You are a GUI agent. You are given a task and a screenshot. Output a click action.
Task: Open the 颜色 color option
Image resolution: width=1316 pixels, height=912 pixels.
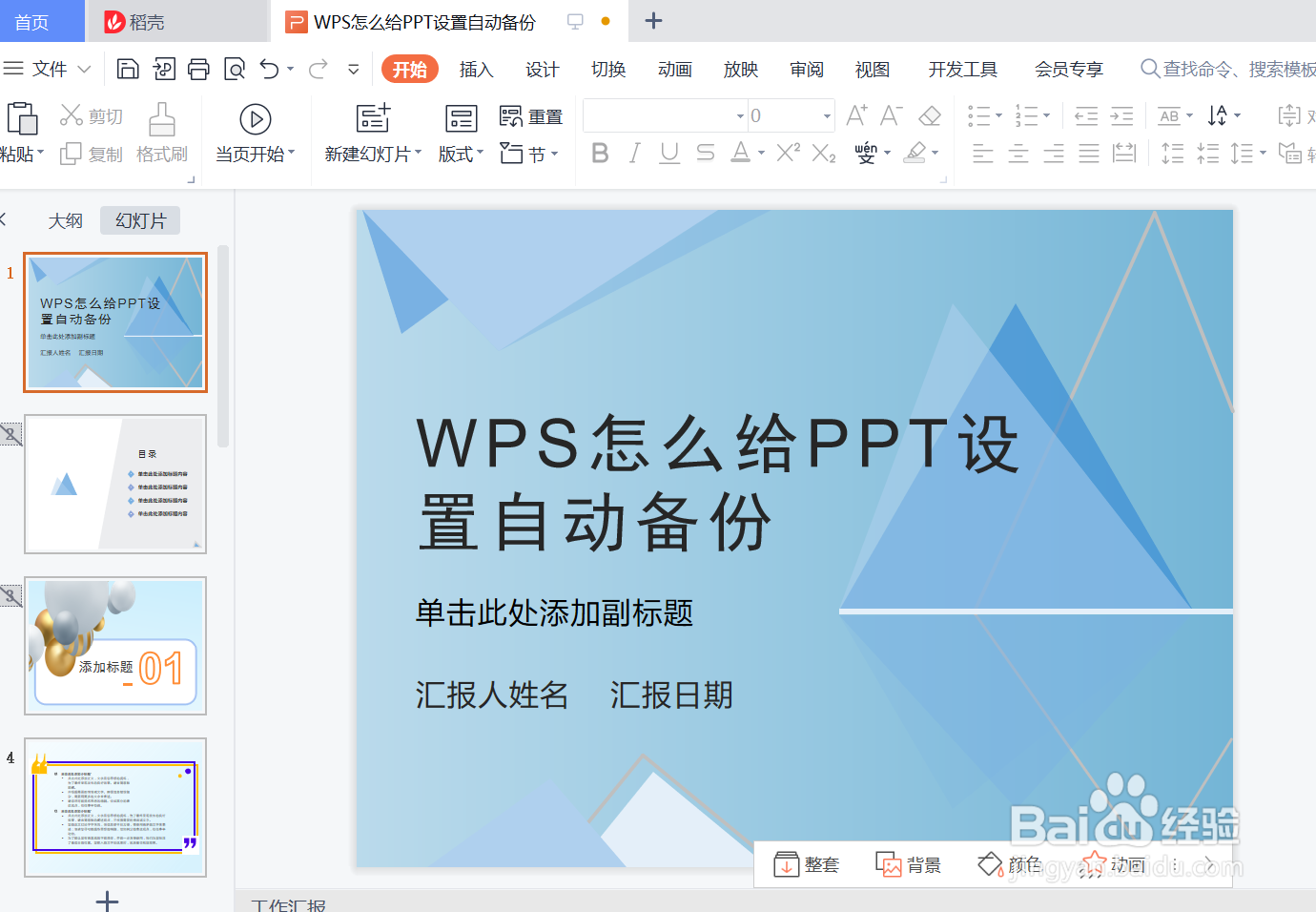pos(1009,864)
